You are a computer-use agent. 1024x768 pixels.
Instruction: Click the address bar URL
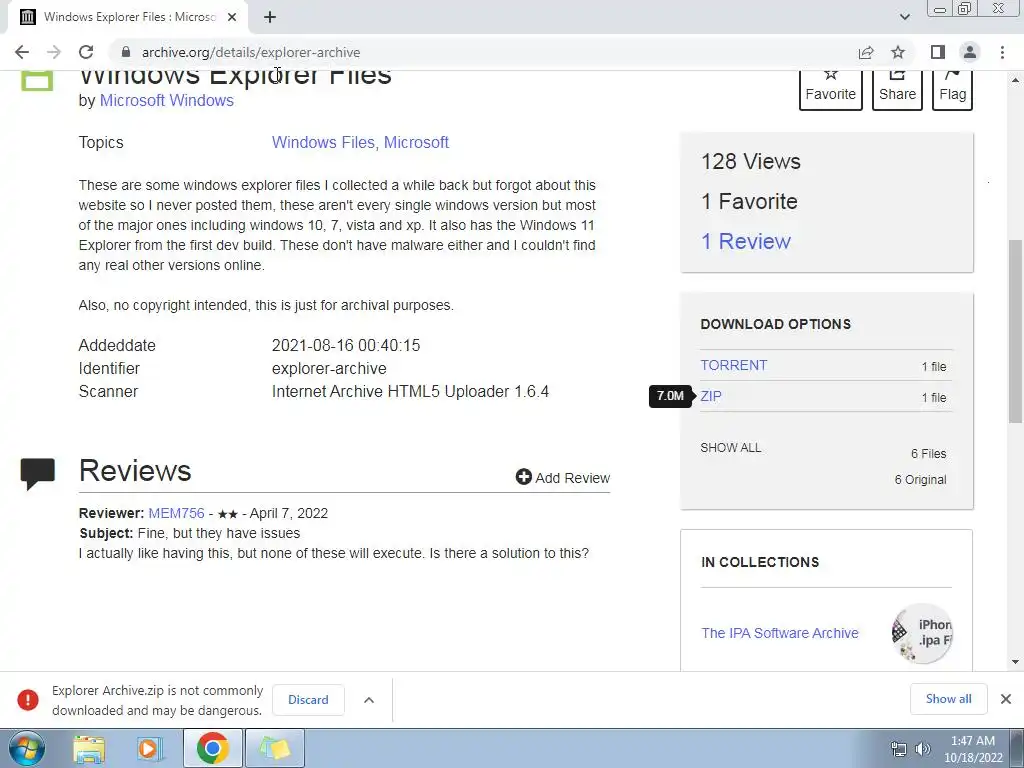(251, 52)
